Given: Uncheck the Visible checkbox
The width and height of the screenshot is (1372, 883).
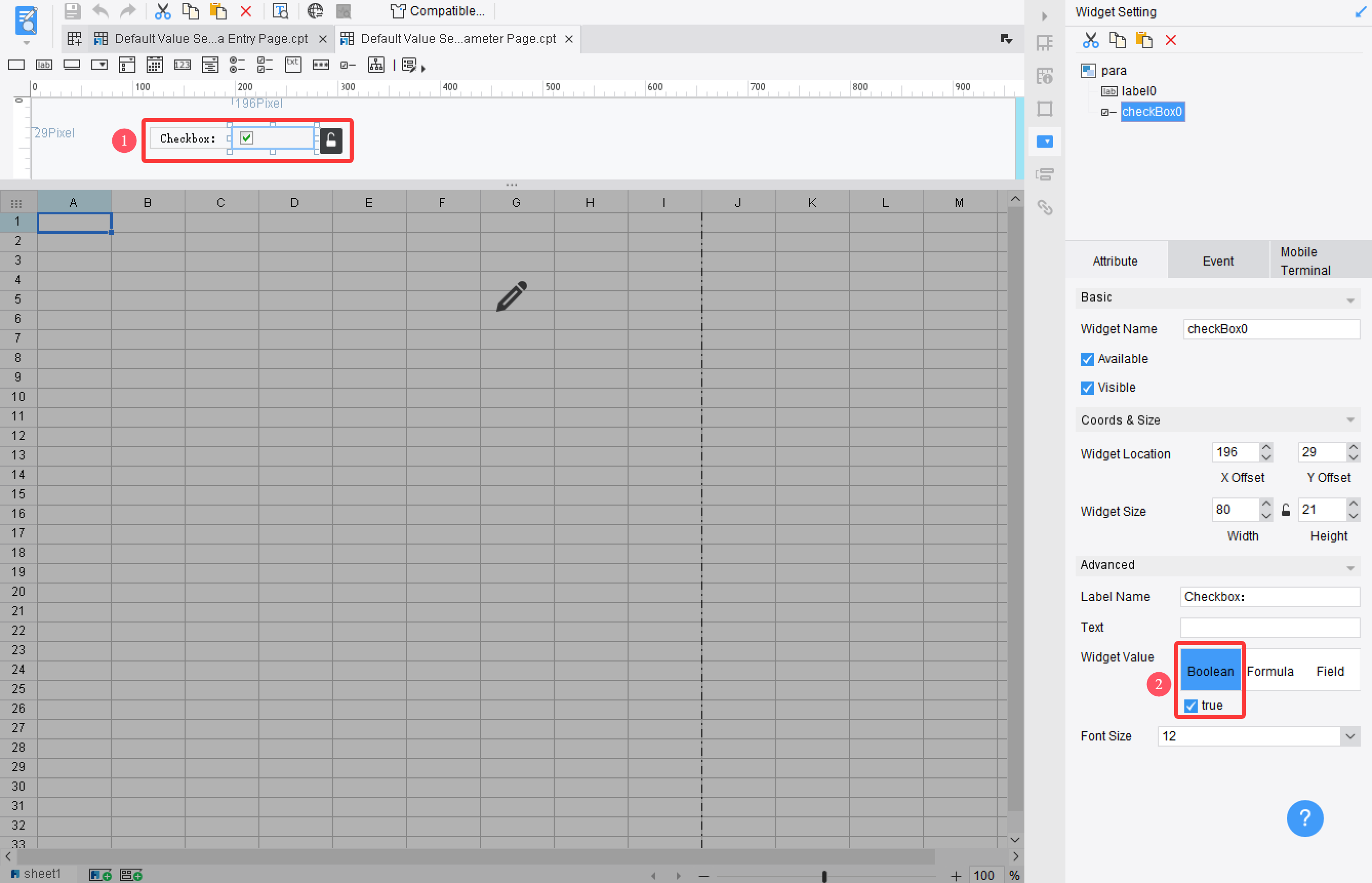Looking at the screenshot, I should [x=1087, y=388].
